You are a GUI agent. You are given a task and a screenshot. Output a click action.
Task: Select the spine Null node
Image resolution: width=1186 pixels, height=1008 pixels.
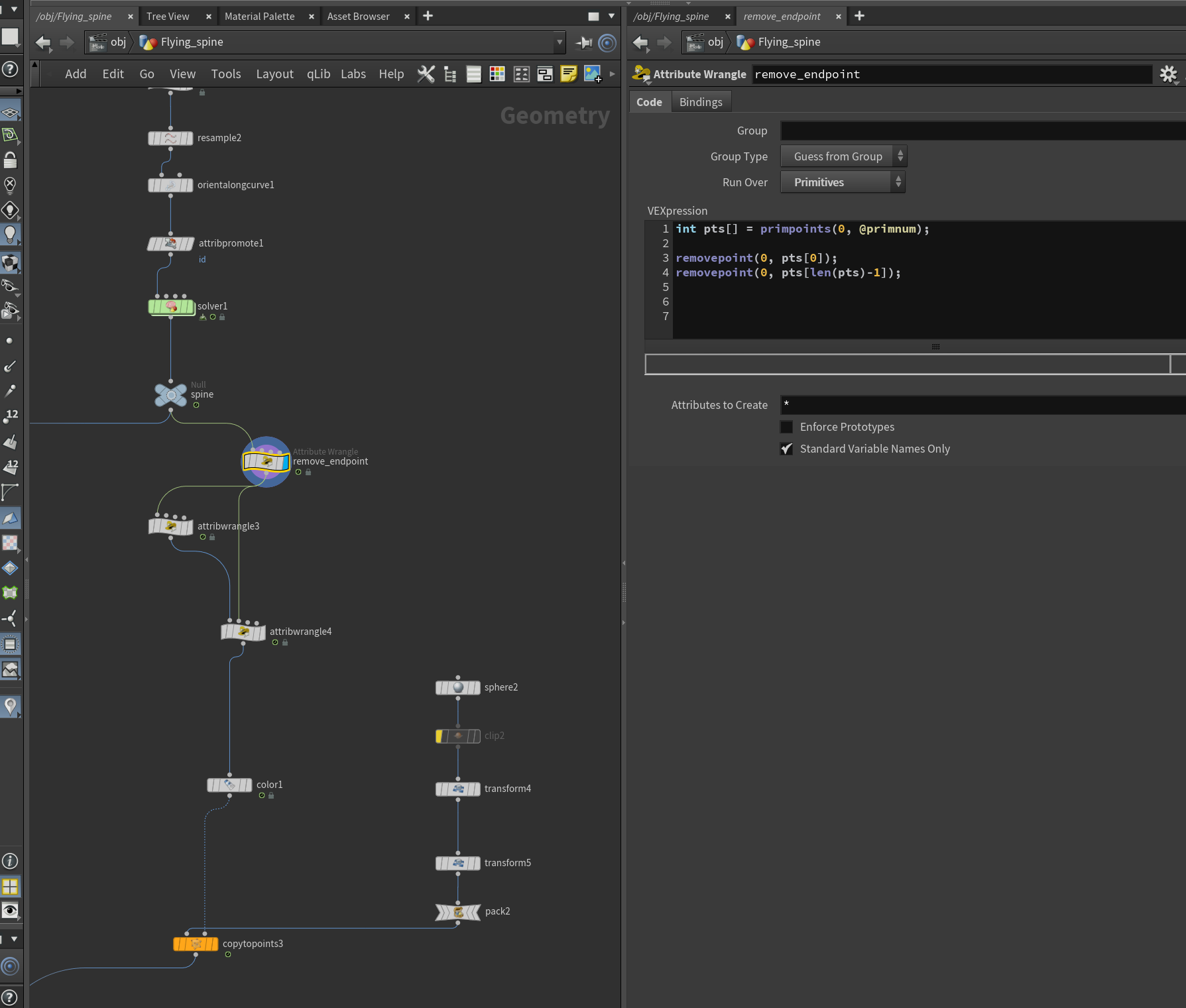tap(170, 395)
